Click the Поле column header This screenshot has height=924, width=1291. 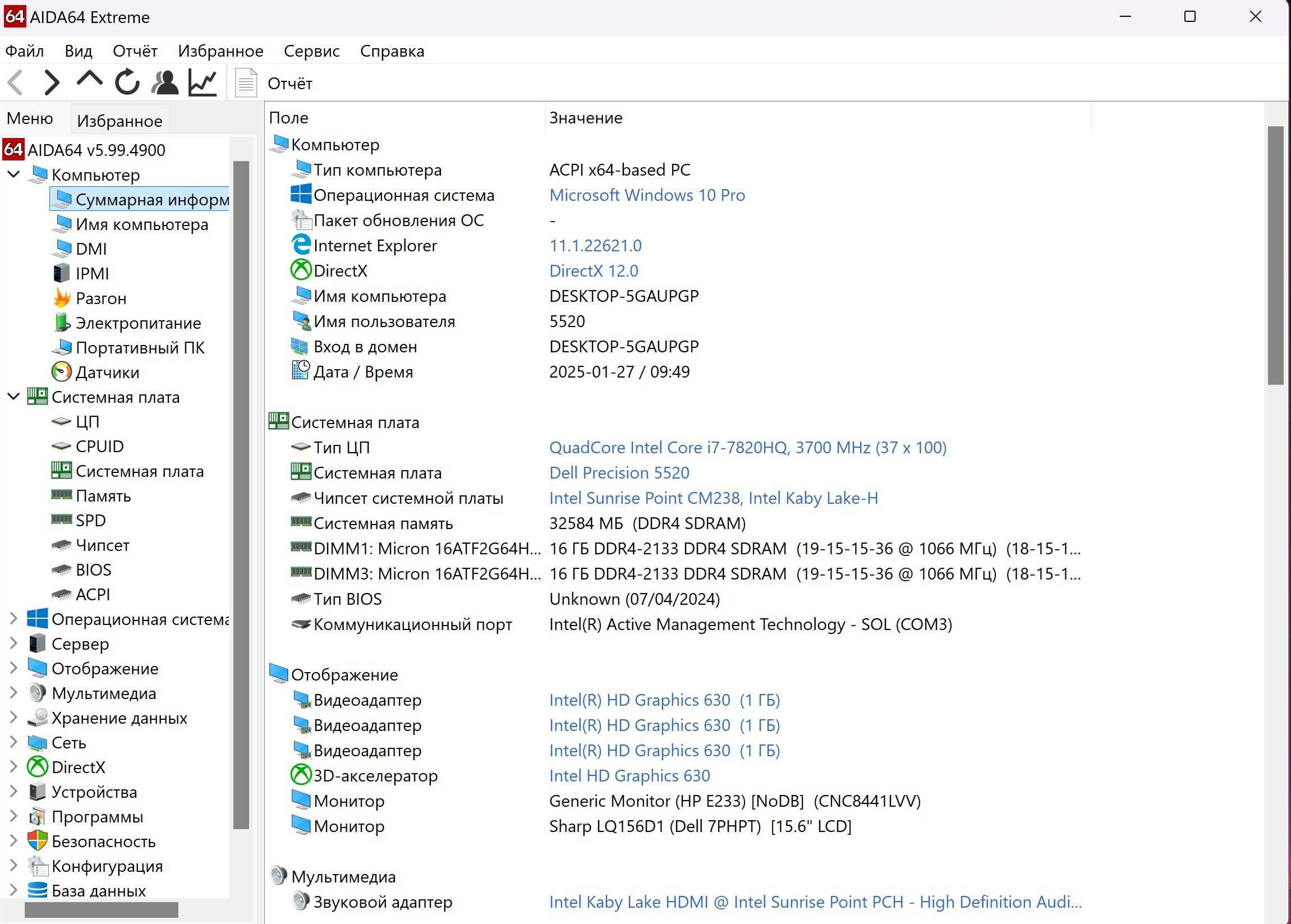[406, 118]
